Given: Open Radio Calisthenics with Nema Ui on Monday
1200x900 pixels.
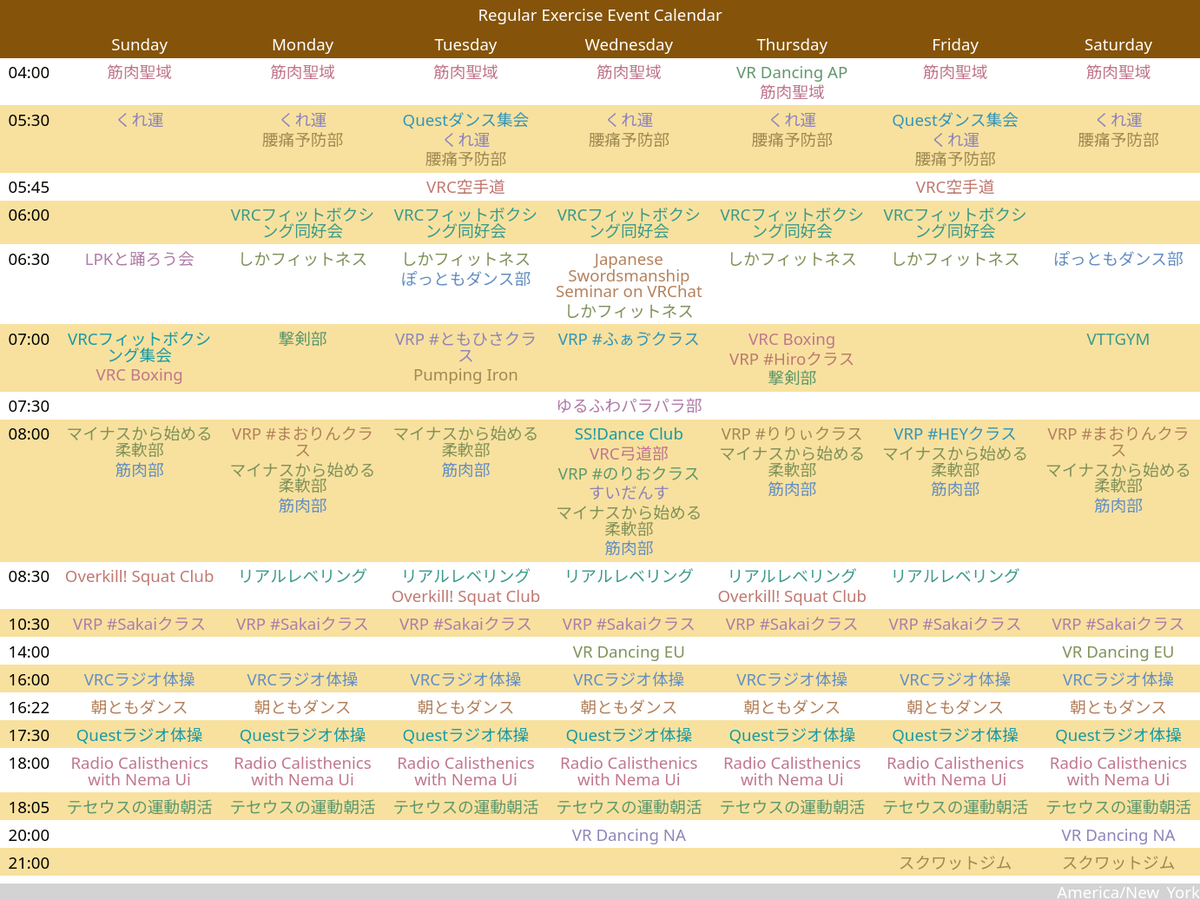Looking at the screenshot, I should coord(302,771).
